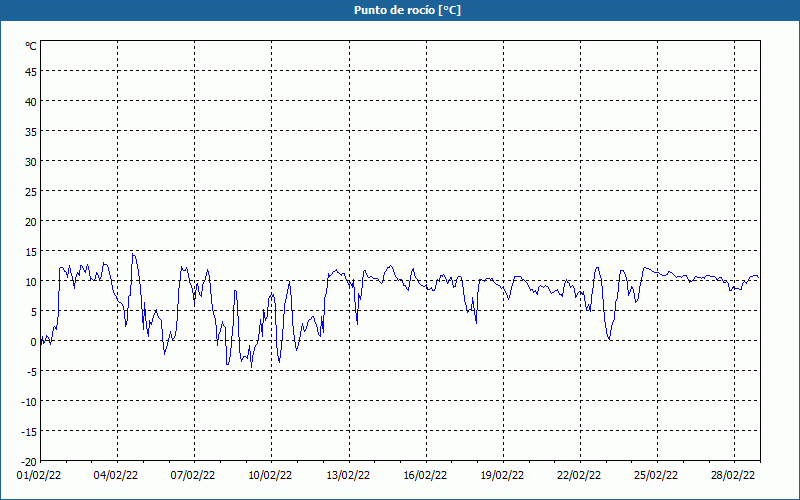Click the y-axis value 0
800x500 pixels.
click(x=34, y=342)
